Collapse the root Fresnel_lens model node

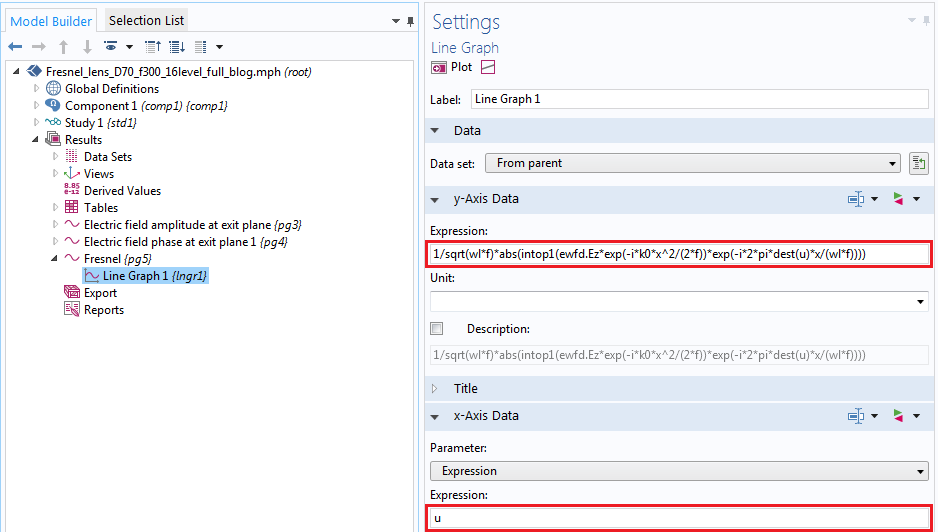pos(16,71)
